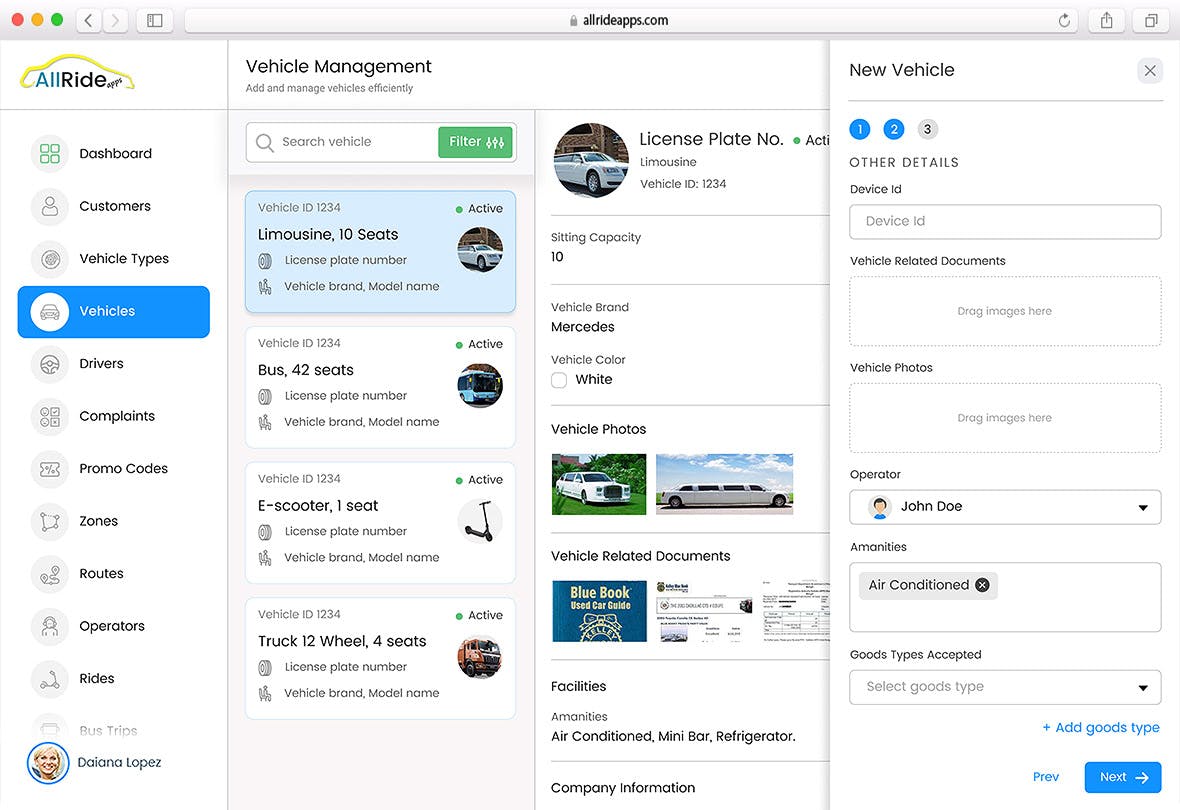
Task: Click browser forward arrow
Action: [114, 20]
